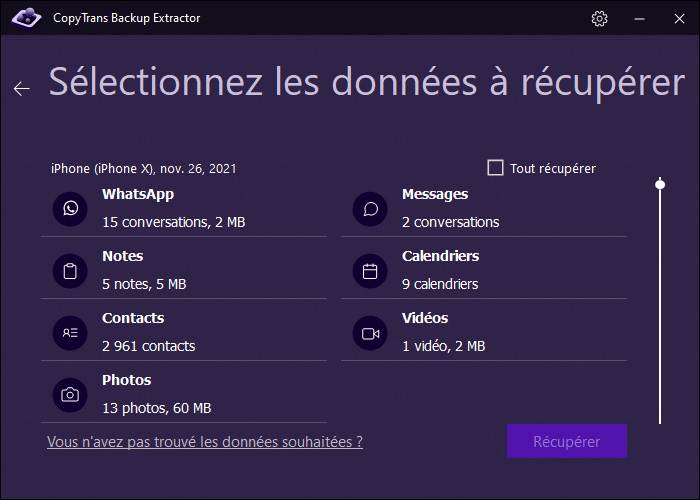Click the Récupérer button

point(567,441)
